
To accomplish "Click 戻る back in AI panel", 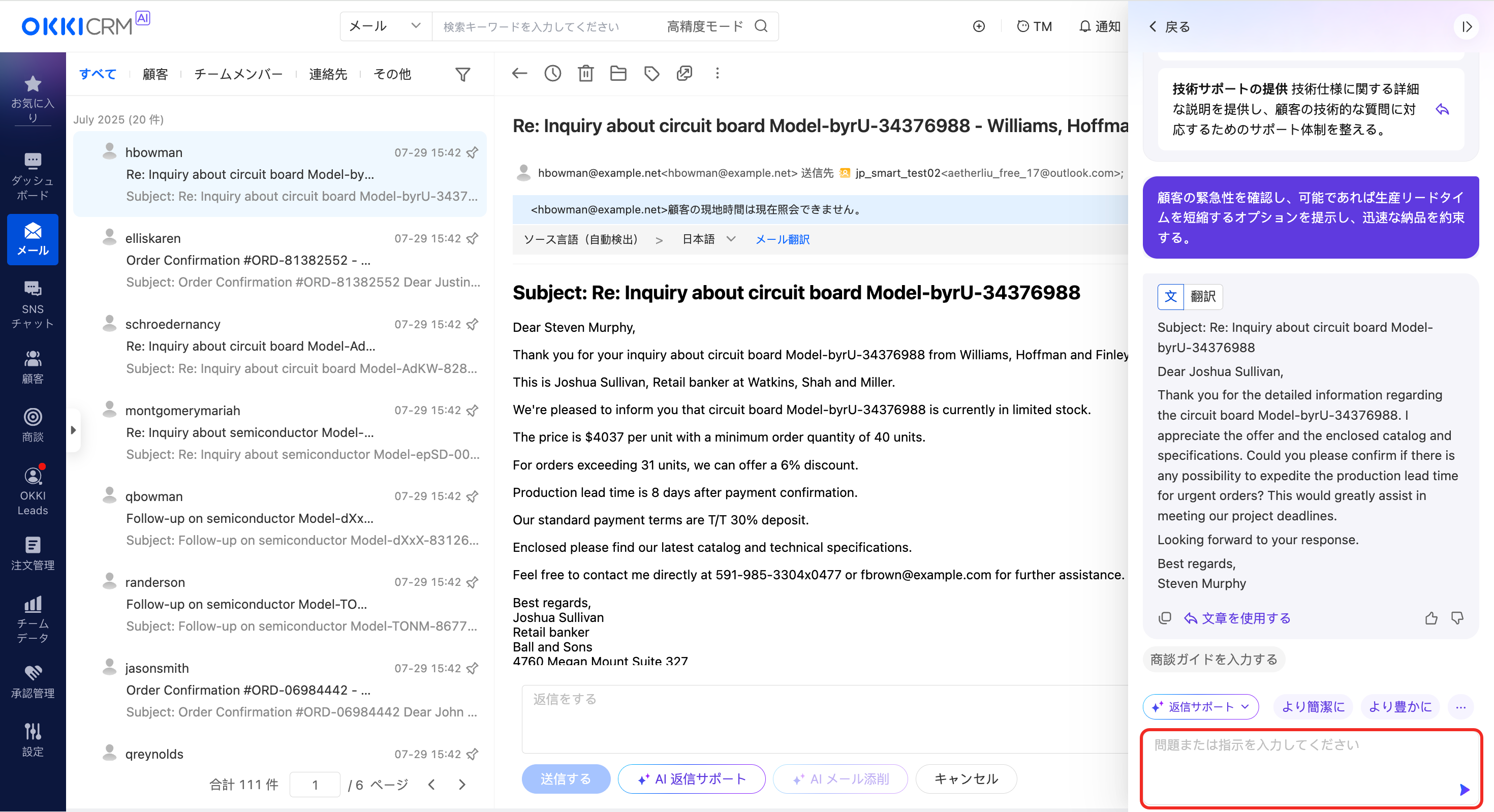I will pos(1169,27).
